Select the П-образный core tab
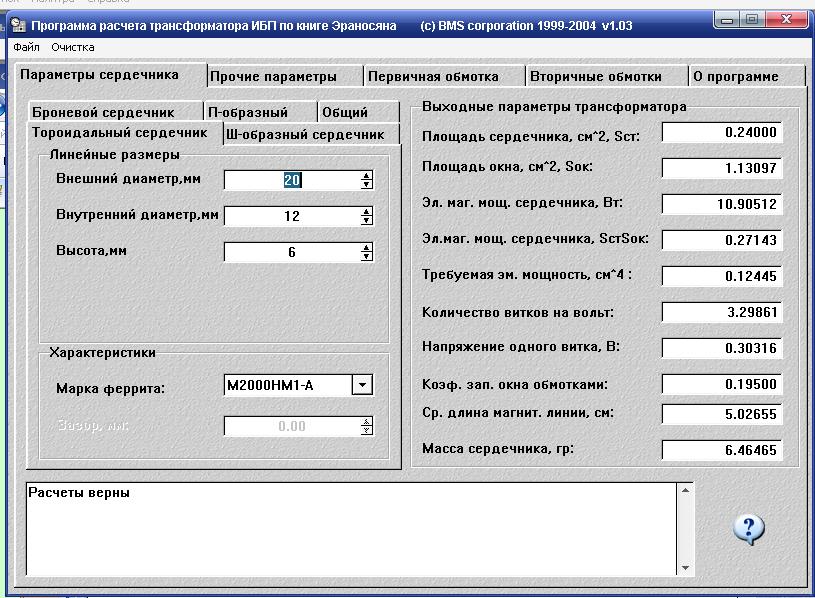The image size is (815, 598). (x=248, y=112)
